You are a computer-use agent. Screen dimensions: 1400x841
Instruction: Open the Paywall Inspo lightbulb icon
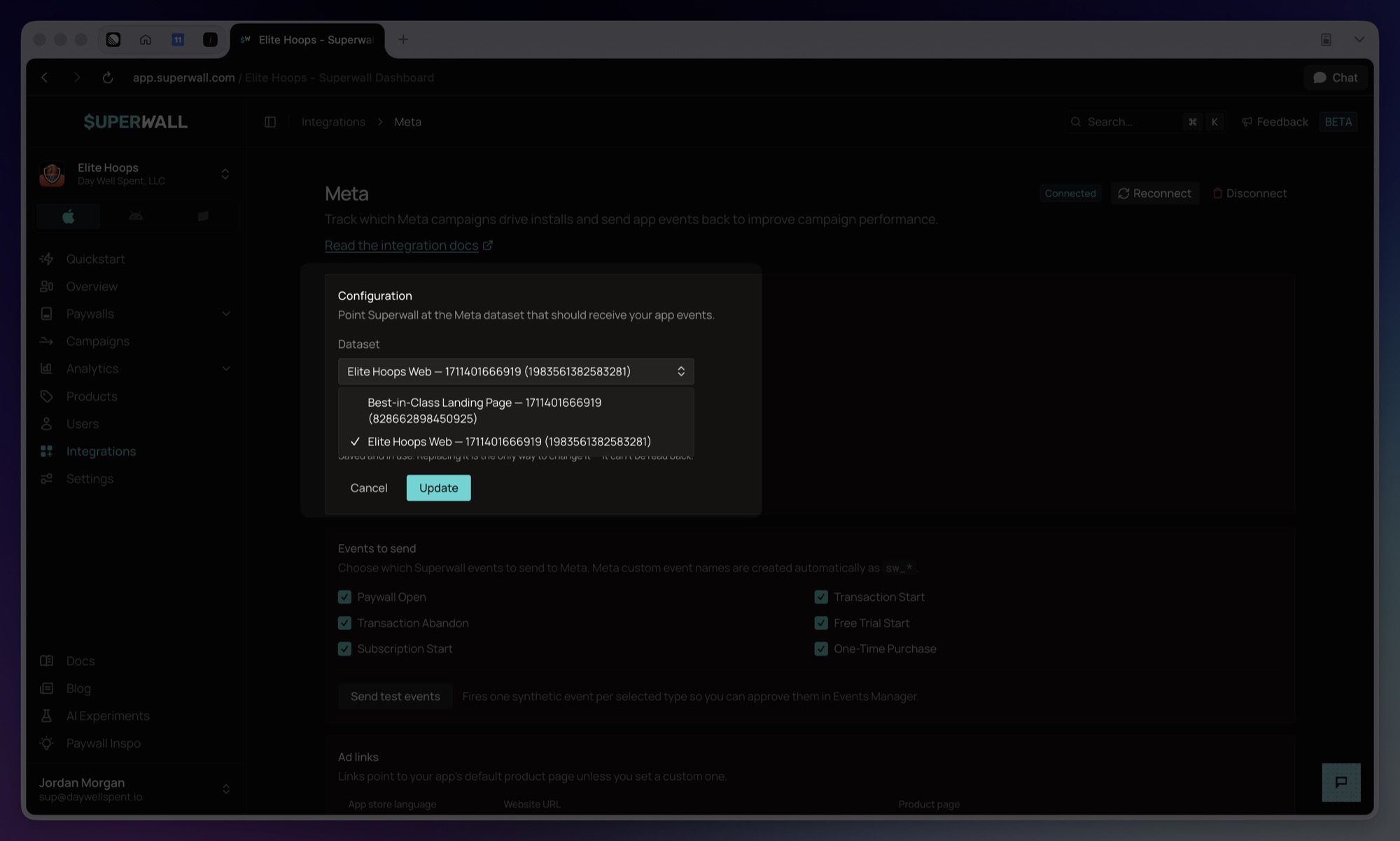(47, 743)
